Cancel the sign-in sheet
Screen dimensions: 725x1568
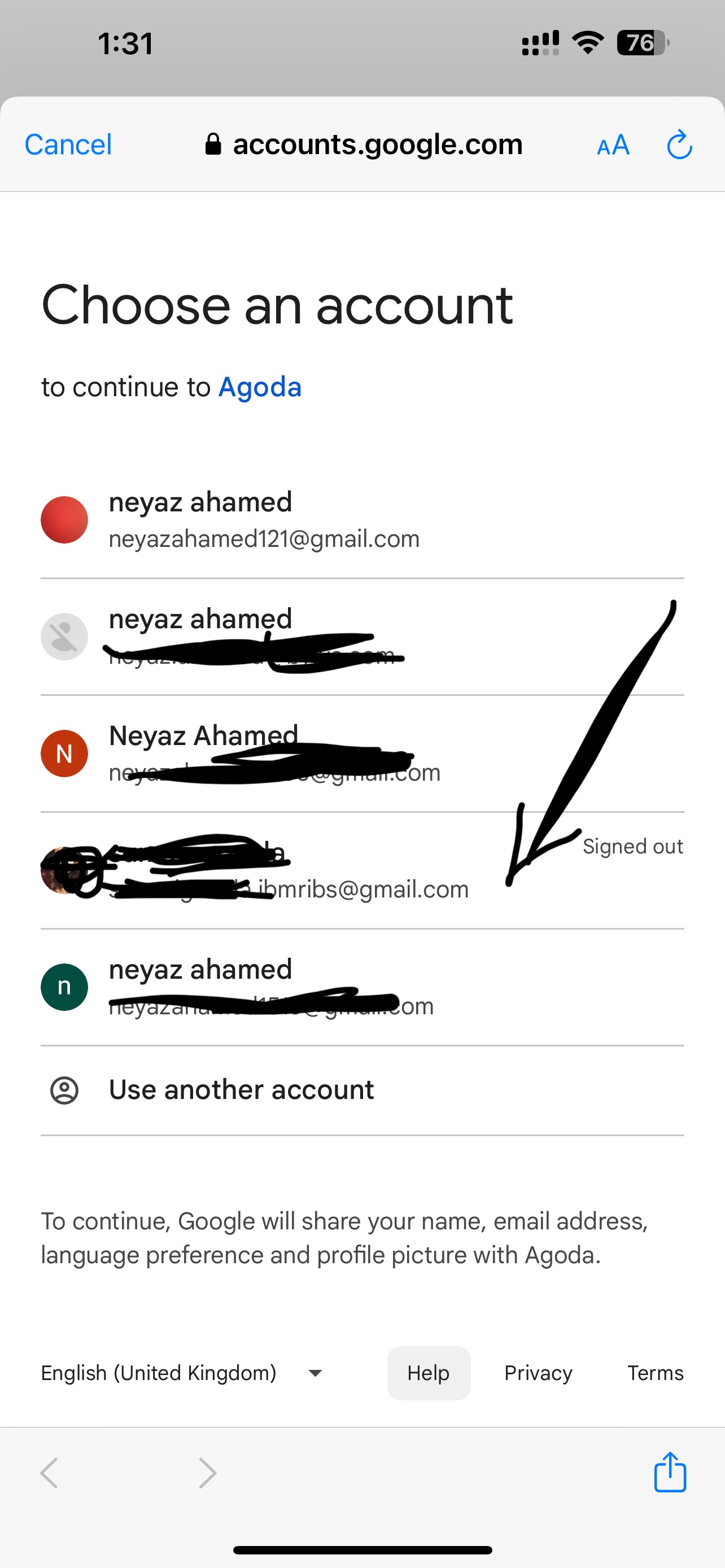click(x=68, y=145)
